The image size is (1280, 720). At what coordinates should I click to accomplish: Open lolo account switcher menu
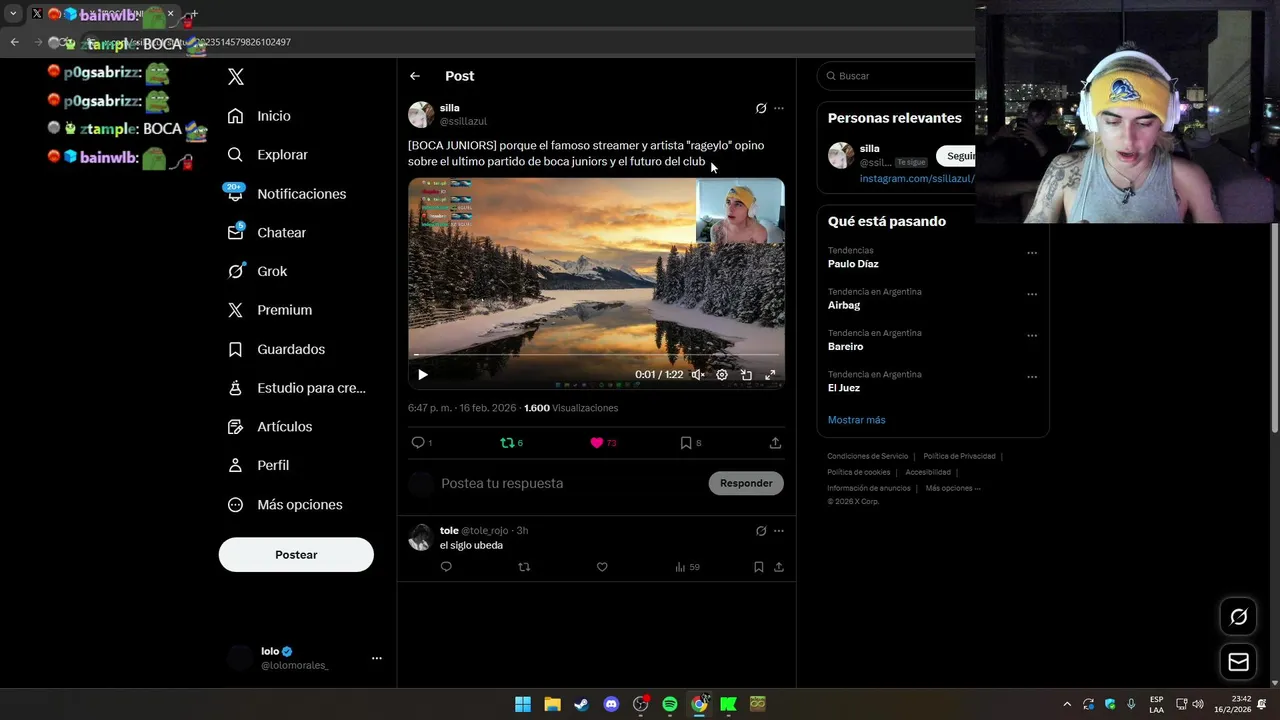[303, 658]
